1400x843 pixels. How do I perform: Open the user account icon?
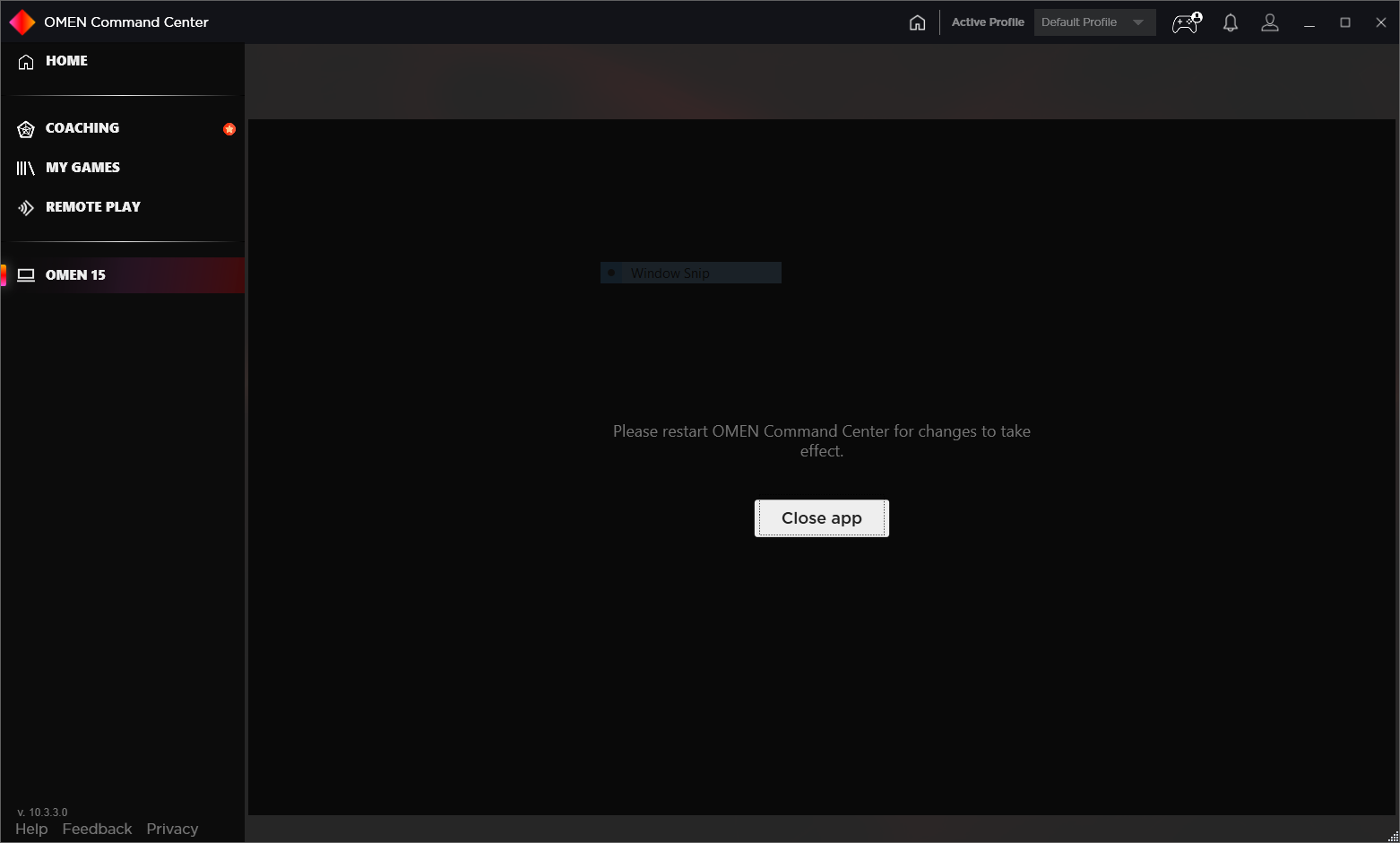click(1270, 23)
